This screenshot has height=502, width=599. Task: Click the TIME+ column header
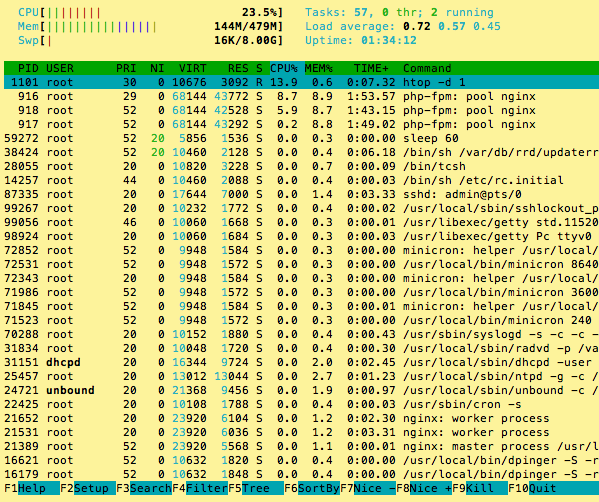pos(371,68)
